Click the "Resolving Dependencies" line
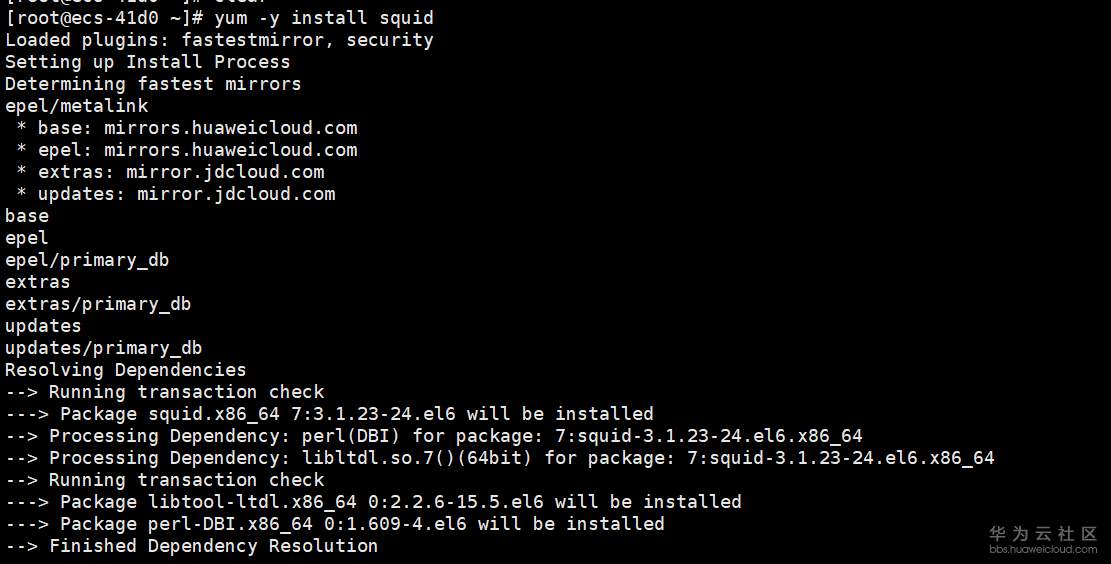This screenshot has width=1111, height=564. click(125, 370)
